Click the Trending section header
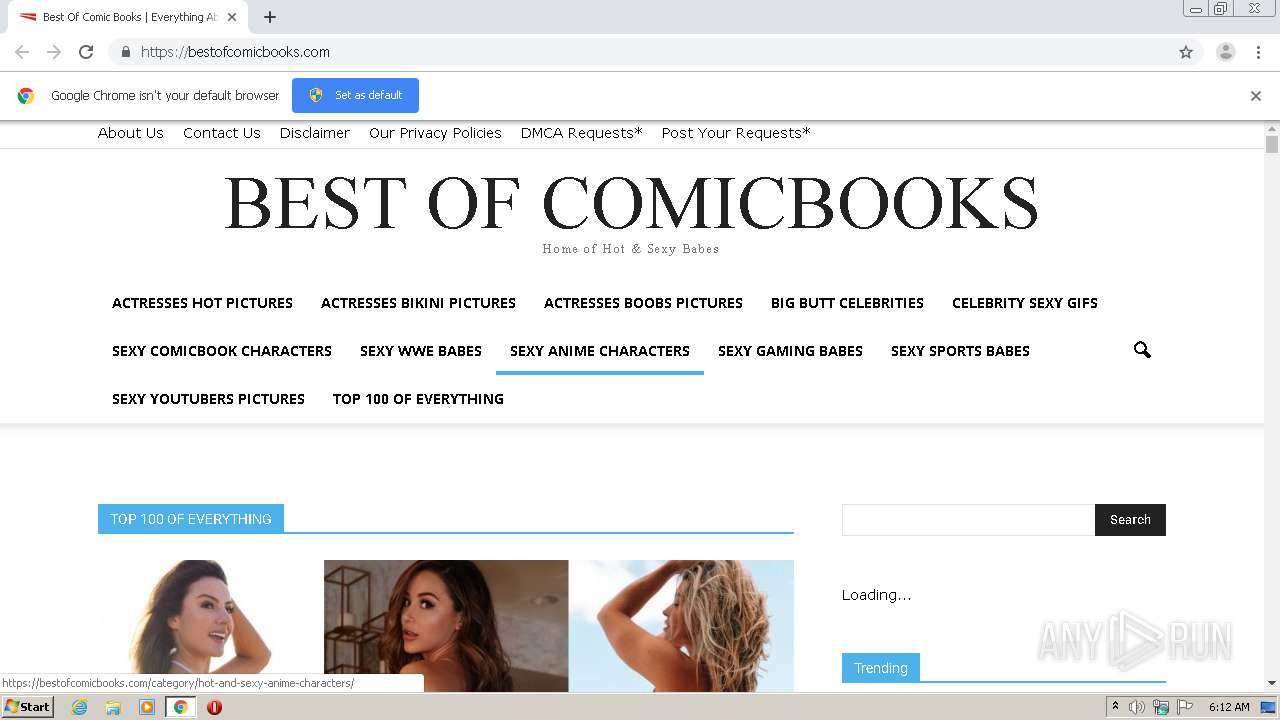This screenshot has width=1280, height=720. [881, 668]
